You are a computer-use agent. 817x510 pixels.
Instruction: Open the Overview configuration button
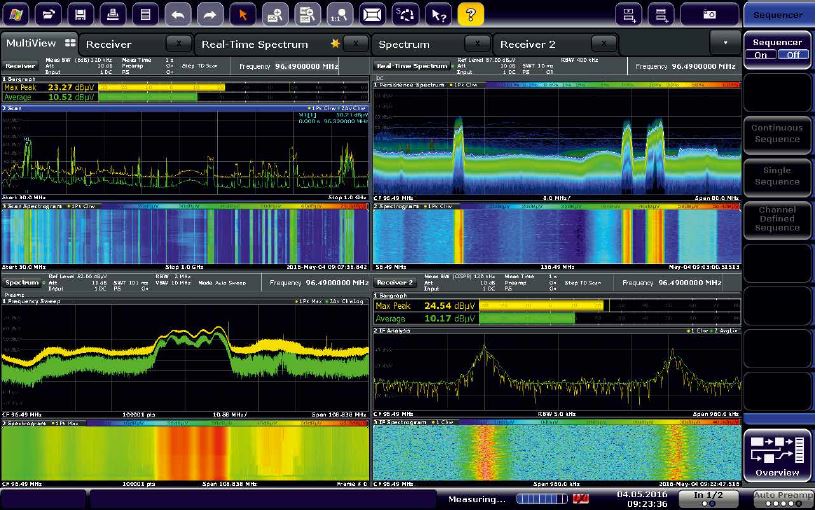(778, 455)
